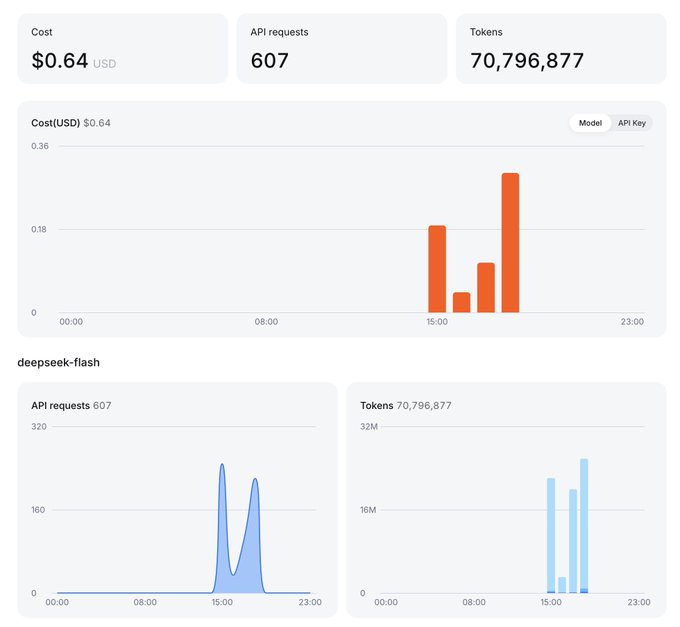680x627 pixels.
Task: Click the 320 axis label on requests chart
Action: pyautogui.click(x=39, y=427)
